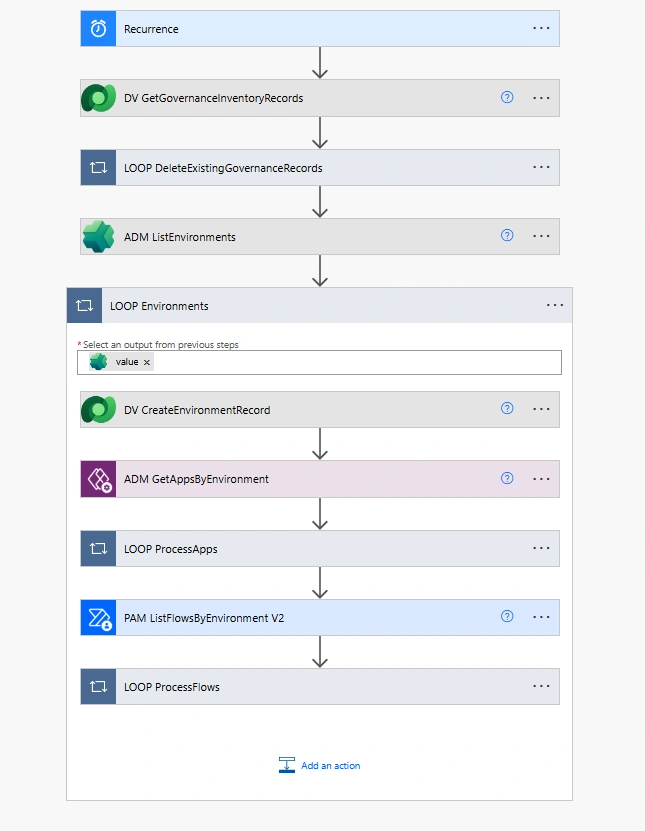
Task: Expand the LOOP DeleteExistingGovernanceRecords step
Action: coord(320,167)
